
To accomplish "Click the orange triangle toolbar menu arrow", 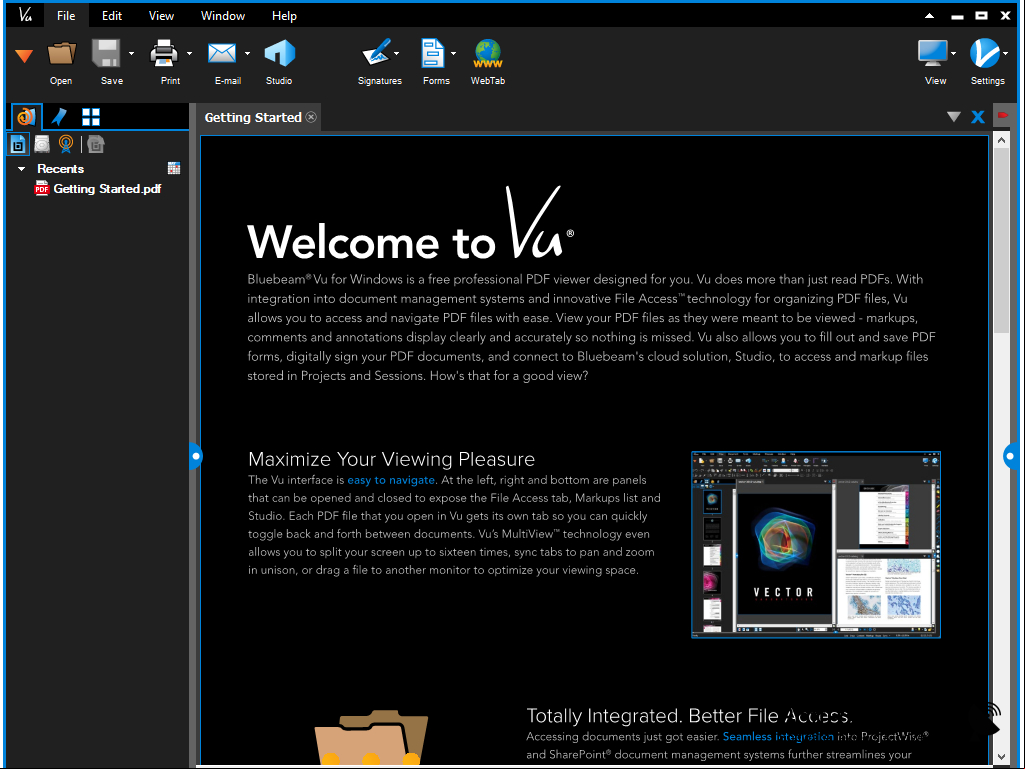I will click(x=24, y=56).
